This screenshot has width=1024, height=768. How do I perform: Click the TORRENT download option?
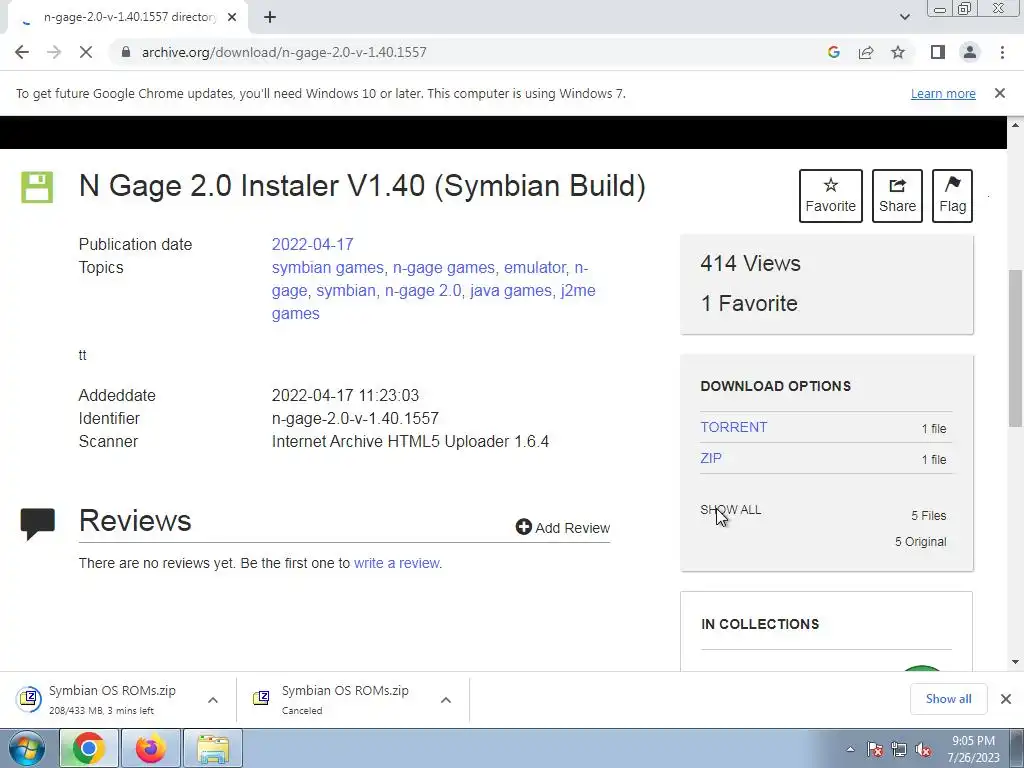tap(733, 427)
